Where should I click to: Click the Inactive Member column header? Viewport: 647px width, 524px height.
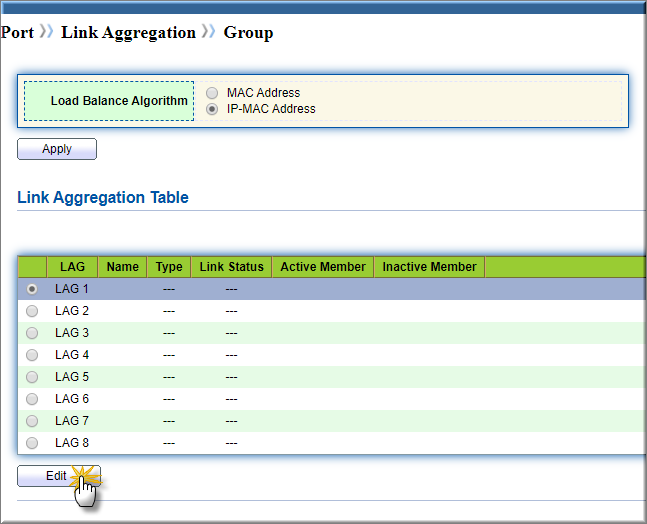[x=429, y=267]
